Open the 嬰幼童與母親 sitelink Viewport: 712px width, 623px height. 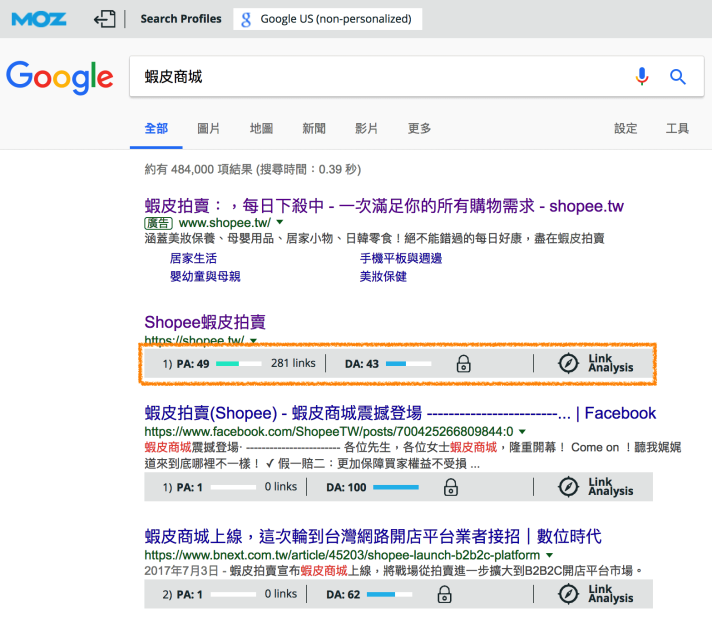pos(205,276)
